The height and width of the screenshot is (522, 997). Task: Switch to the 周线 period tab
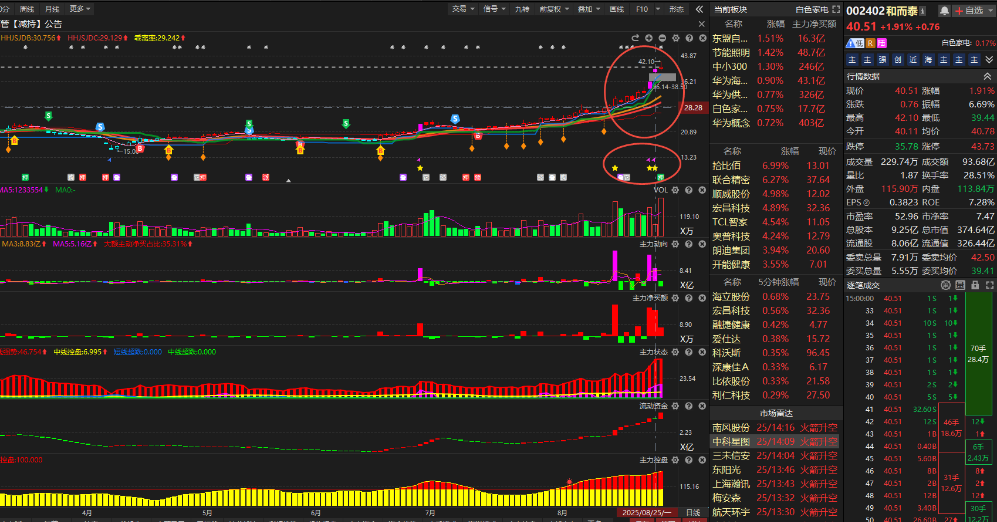pos(27,9)
